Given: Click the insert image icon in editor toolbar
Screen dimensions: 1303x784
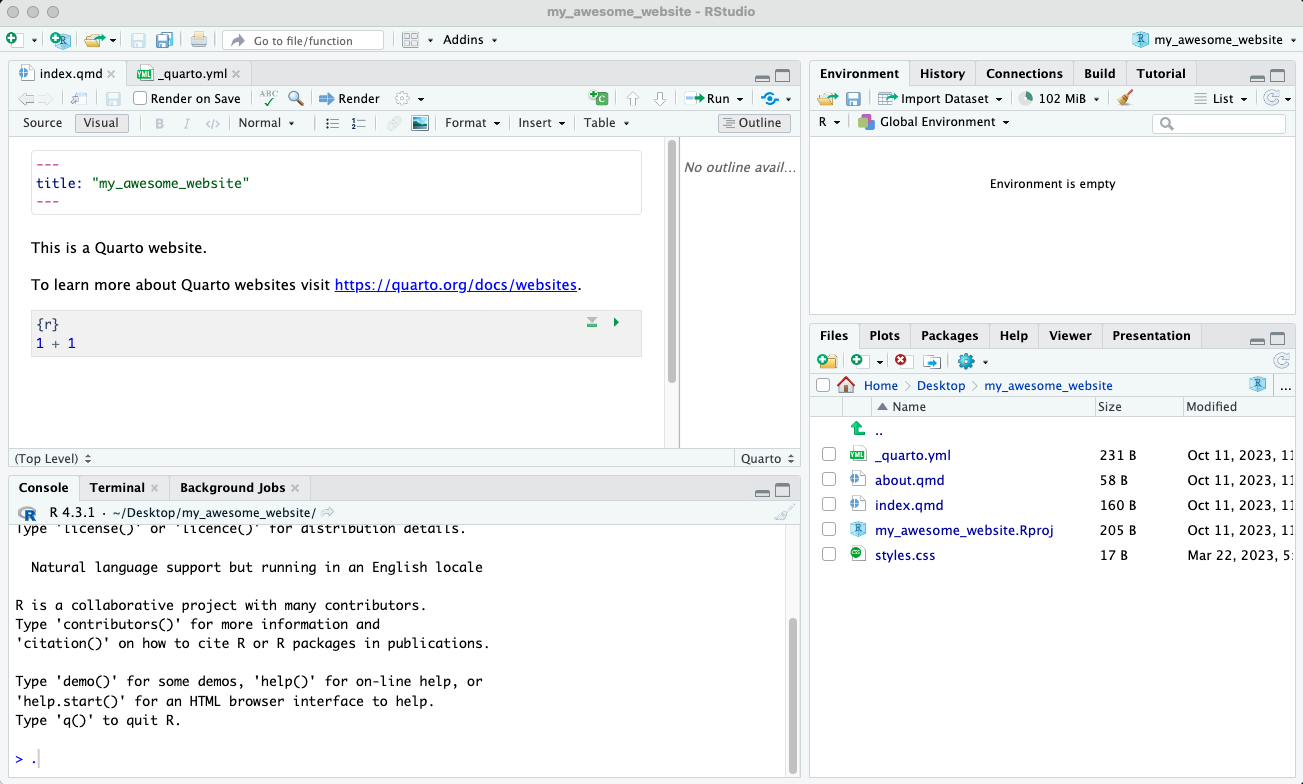Looking at the screenshot, I should pos(420,123).
